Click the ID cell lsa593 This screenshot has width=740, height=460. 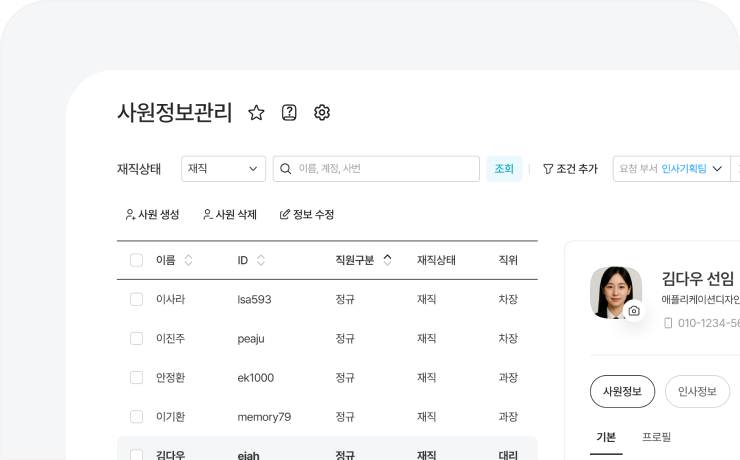pos(254,299)
